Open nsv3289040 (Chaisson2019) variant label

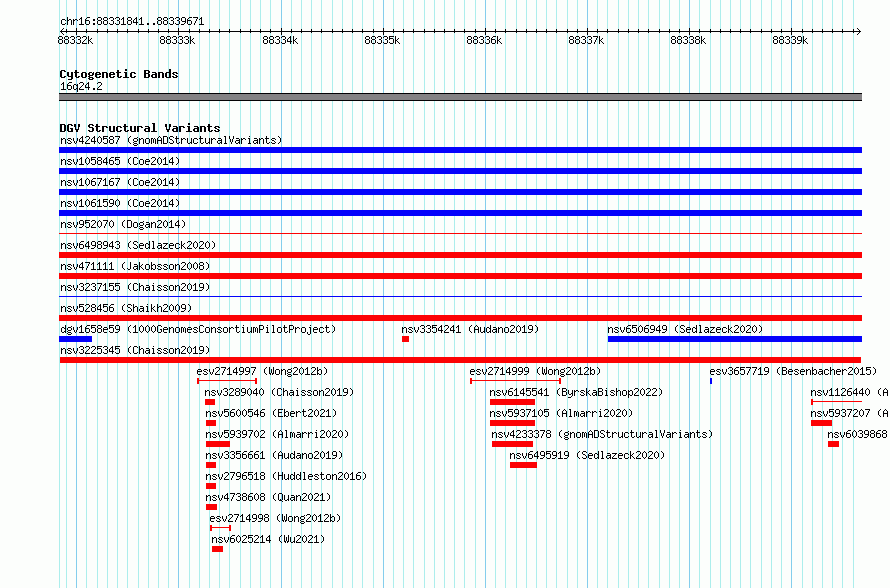pyautogui.click(x=279, y=392)
